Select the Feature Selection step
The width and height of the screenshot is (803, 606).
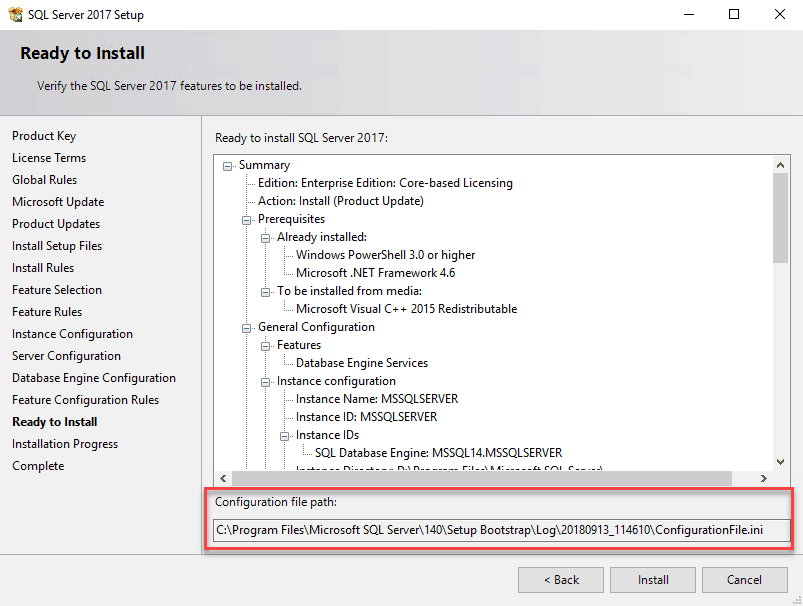click(x=57, y=290)
